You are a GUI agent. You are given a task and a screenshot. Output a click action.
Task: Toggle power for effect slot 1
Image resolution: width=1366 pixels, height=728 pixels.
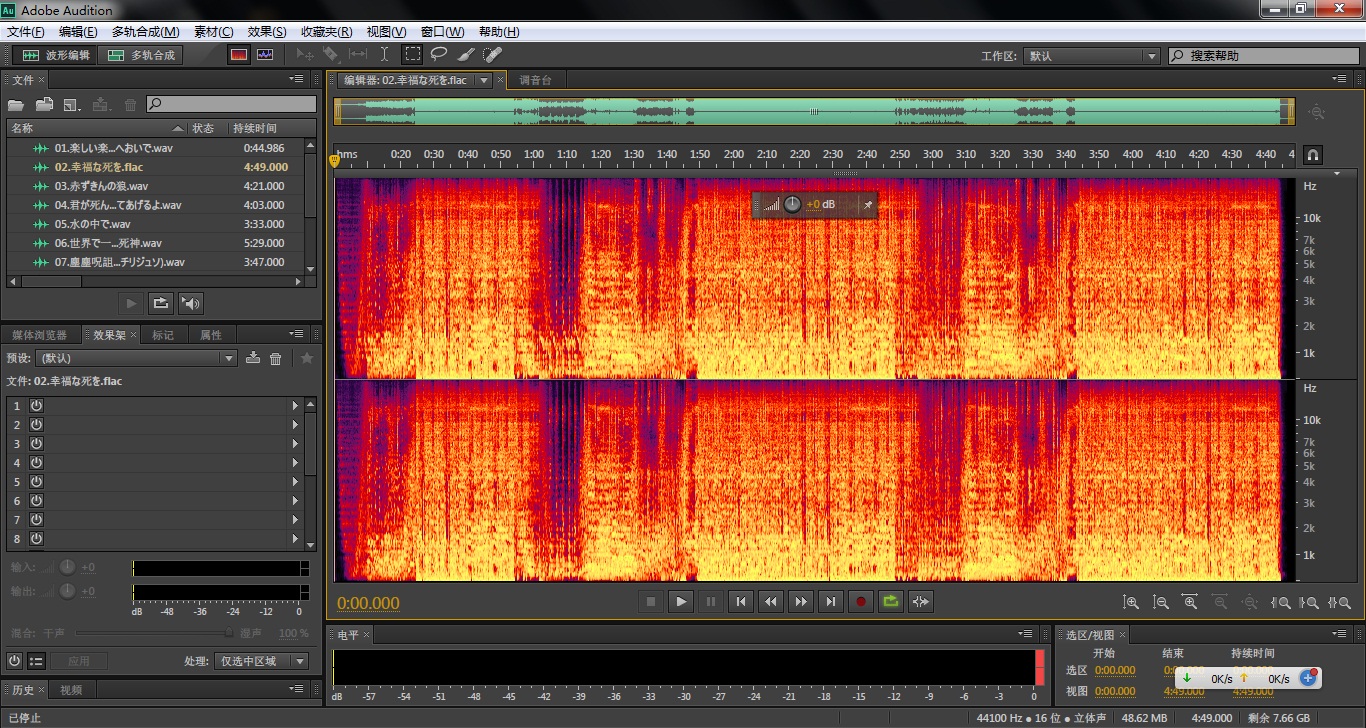click(x=36, y=405)
